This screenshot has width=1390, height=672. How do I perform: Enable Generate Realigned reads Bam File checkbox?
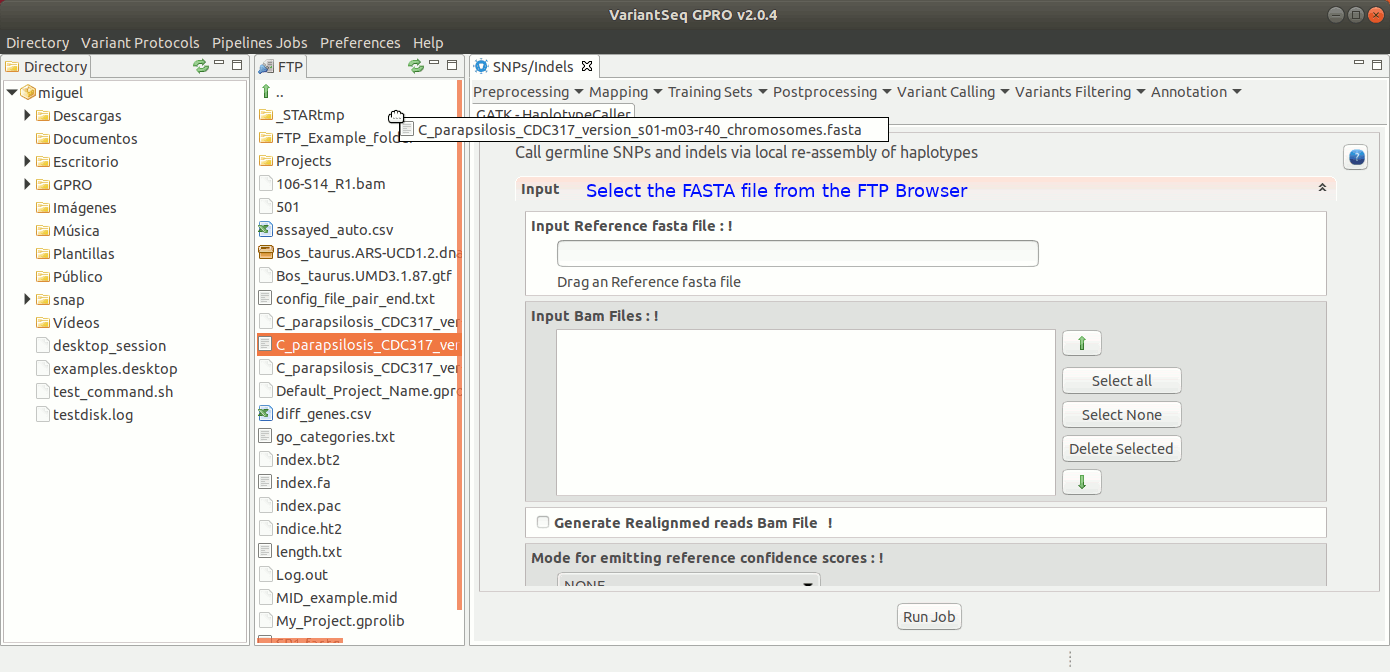pyautogui.click(x=543, y=522)
